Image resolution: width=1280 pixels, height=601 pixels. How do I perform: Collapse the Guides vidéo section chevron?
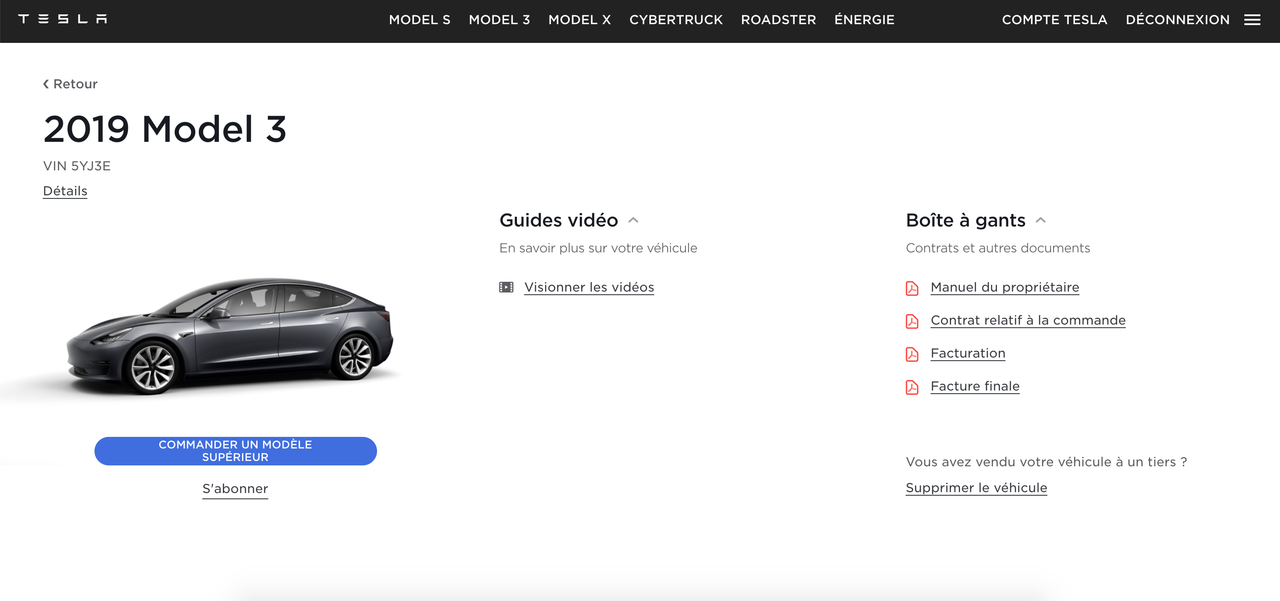pyautogui.click(x=633, y=220)
